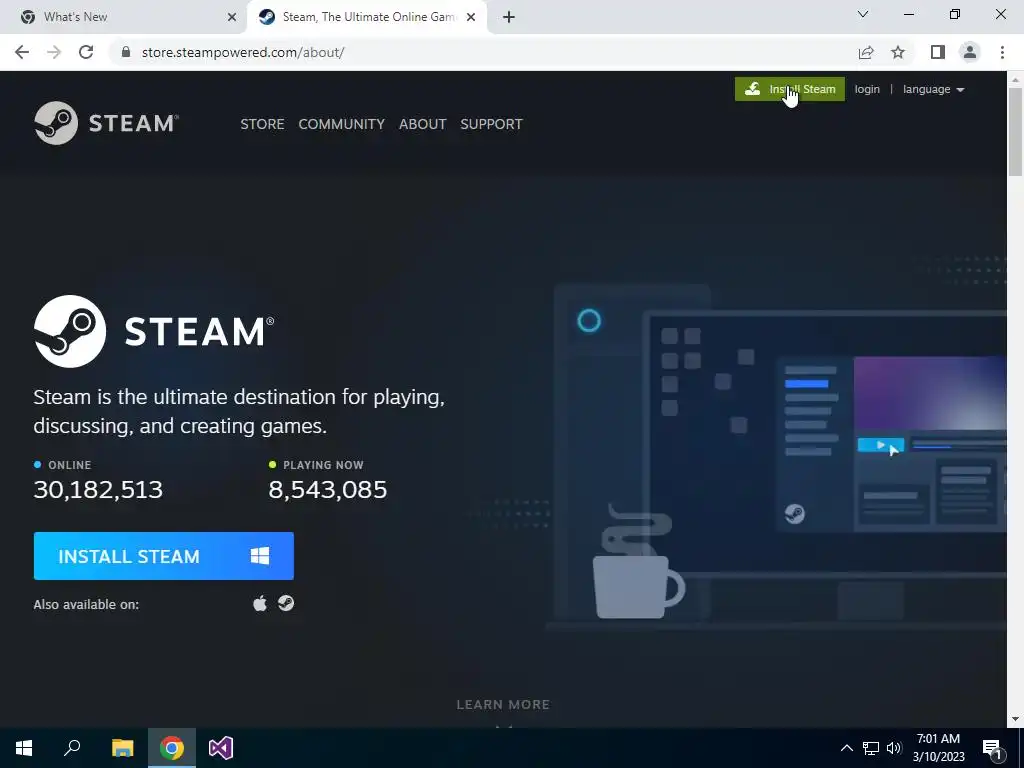The width and height of the screenshot is (1024, 768).
Task: Select the Steam browser tab
Action: point(366,17)
